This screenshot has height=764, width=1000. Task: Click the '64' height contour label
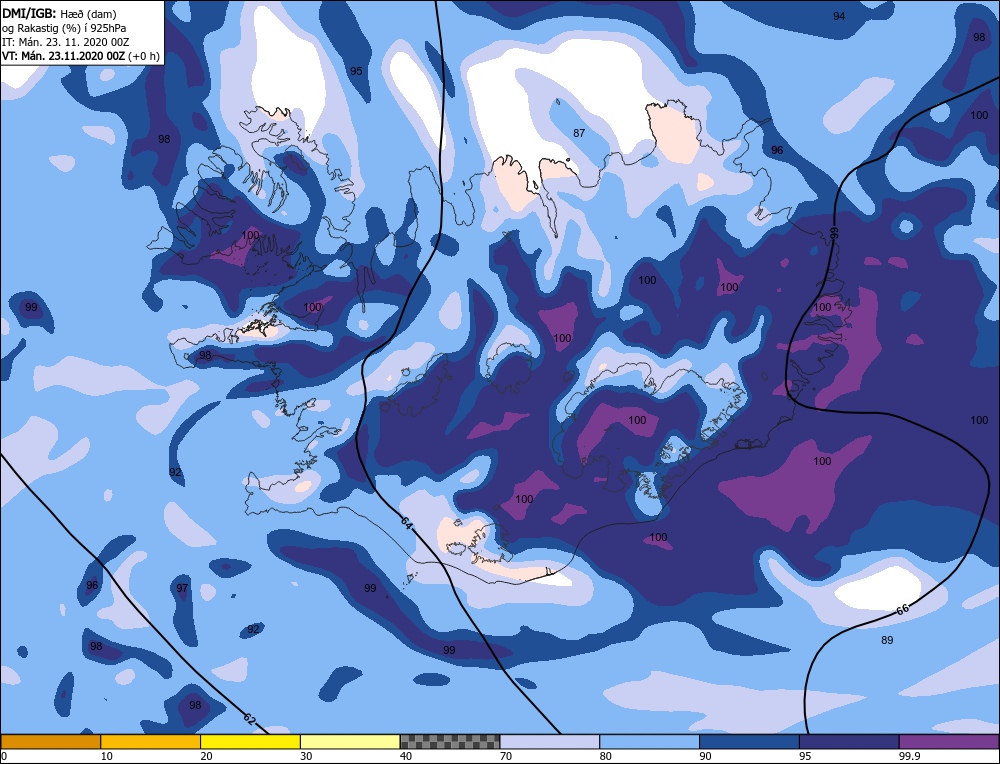pos(407,522)
